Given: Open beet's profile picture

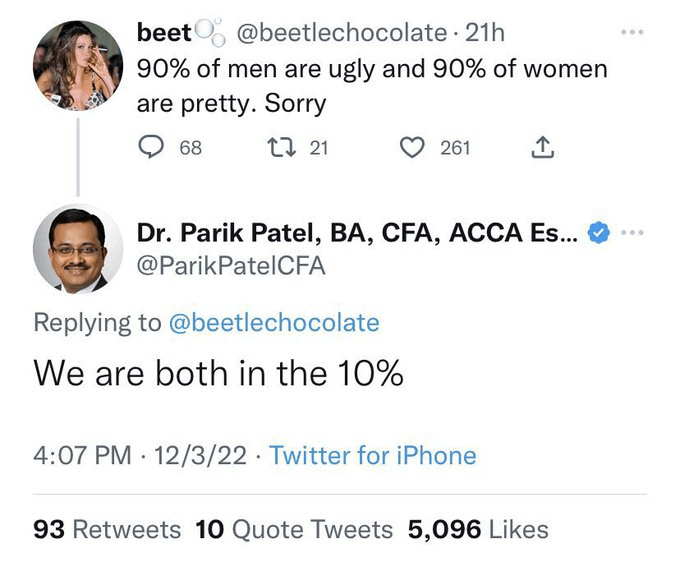Looking at the screenshot, I should (x=77, y=65).
